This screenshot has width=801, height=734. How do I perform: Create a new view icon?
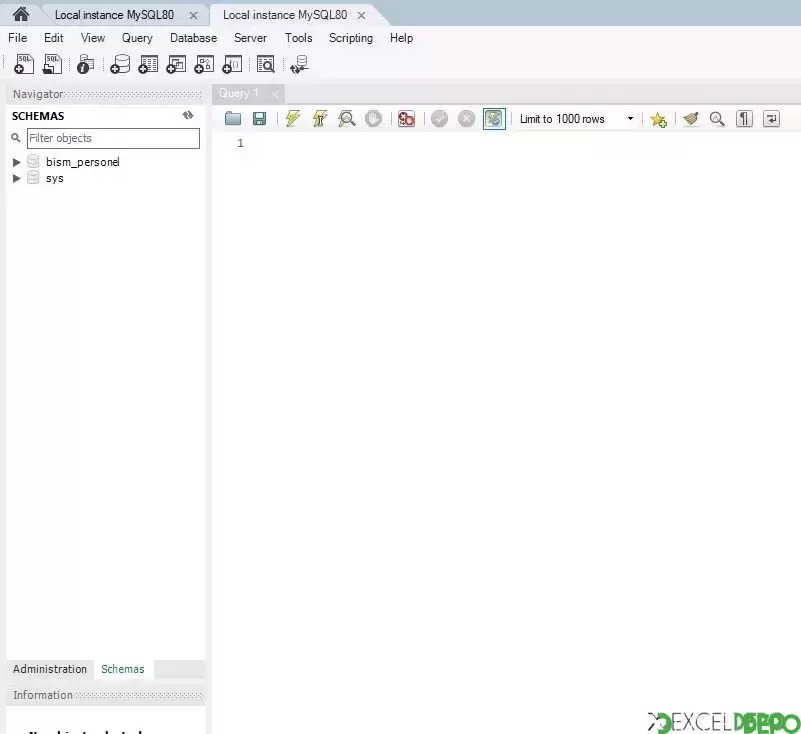point(176,64)
